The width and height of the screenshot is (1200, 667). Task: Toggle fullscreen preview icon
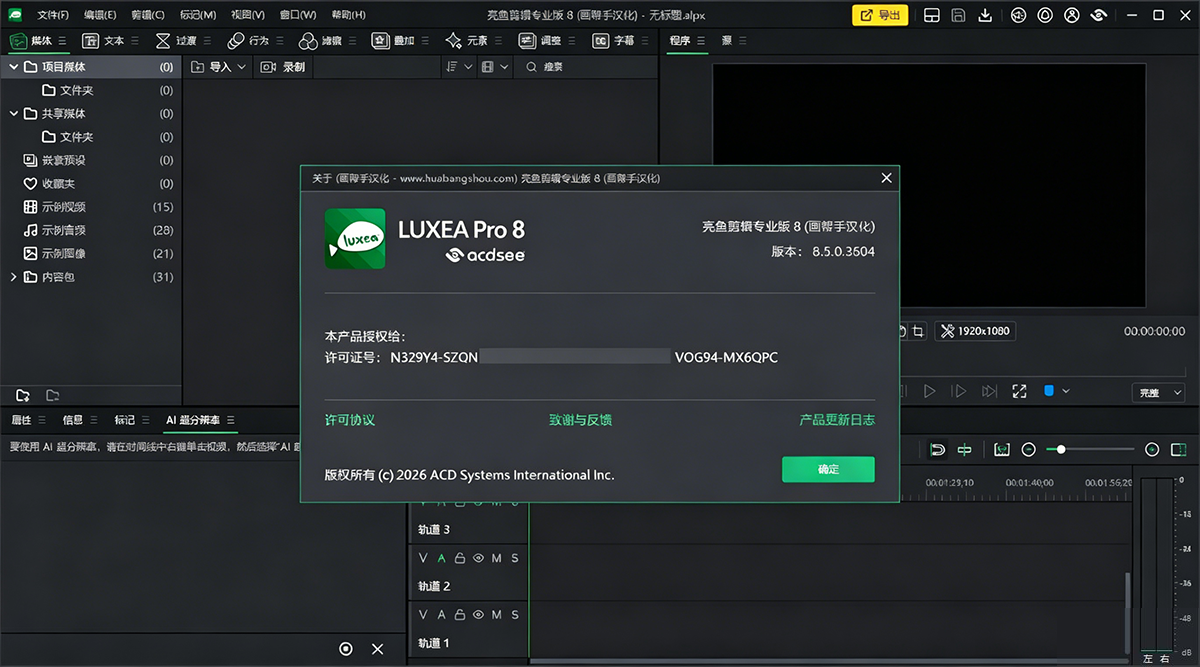[x=1019, y=392]
